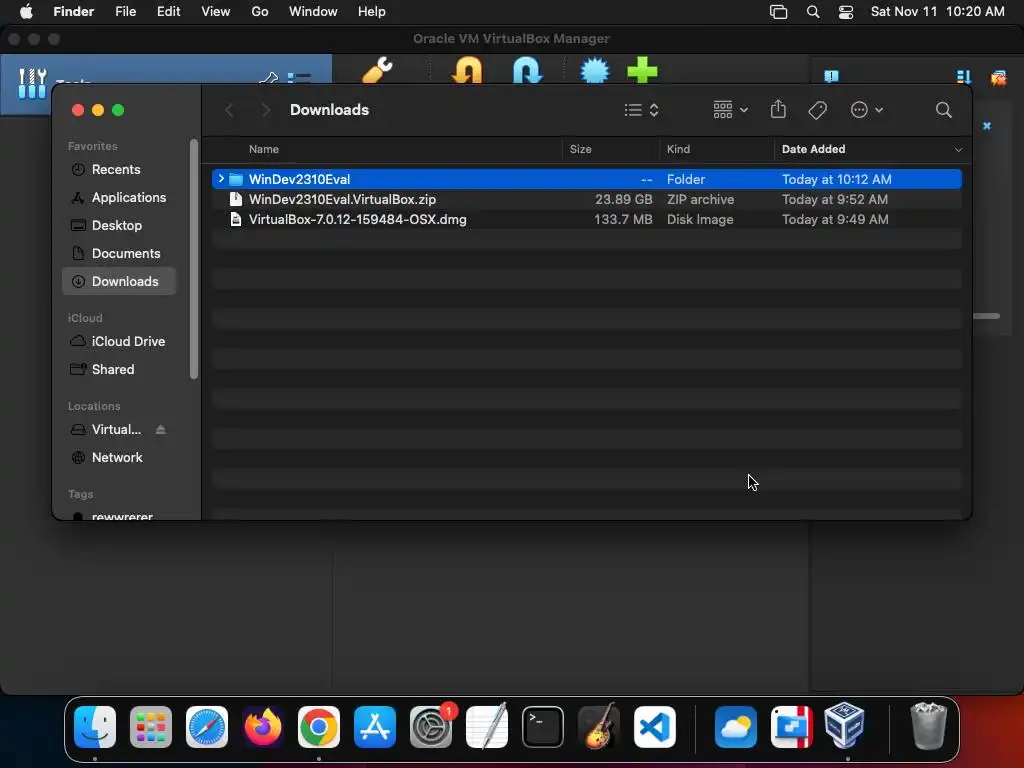Click Finder back navigation arrow
The image size is (1024, 768).
[229, 110]
